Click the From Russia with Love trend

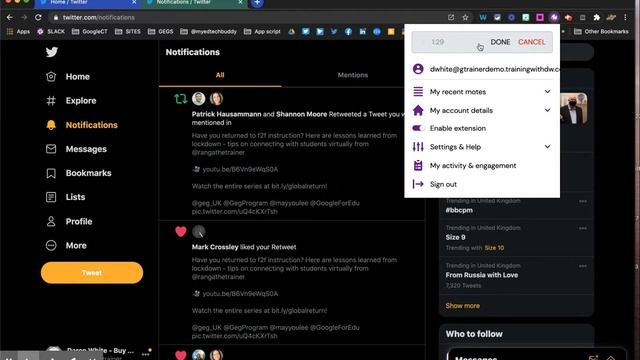(482, 275)
